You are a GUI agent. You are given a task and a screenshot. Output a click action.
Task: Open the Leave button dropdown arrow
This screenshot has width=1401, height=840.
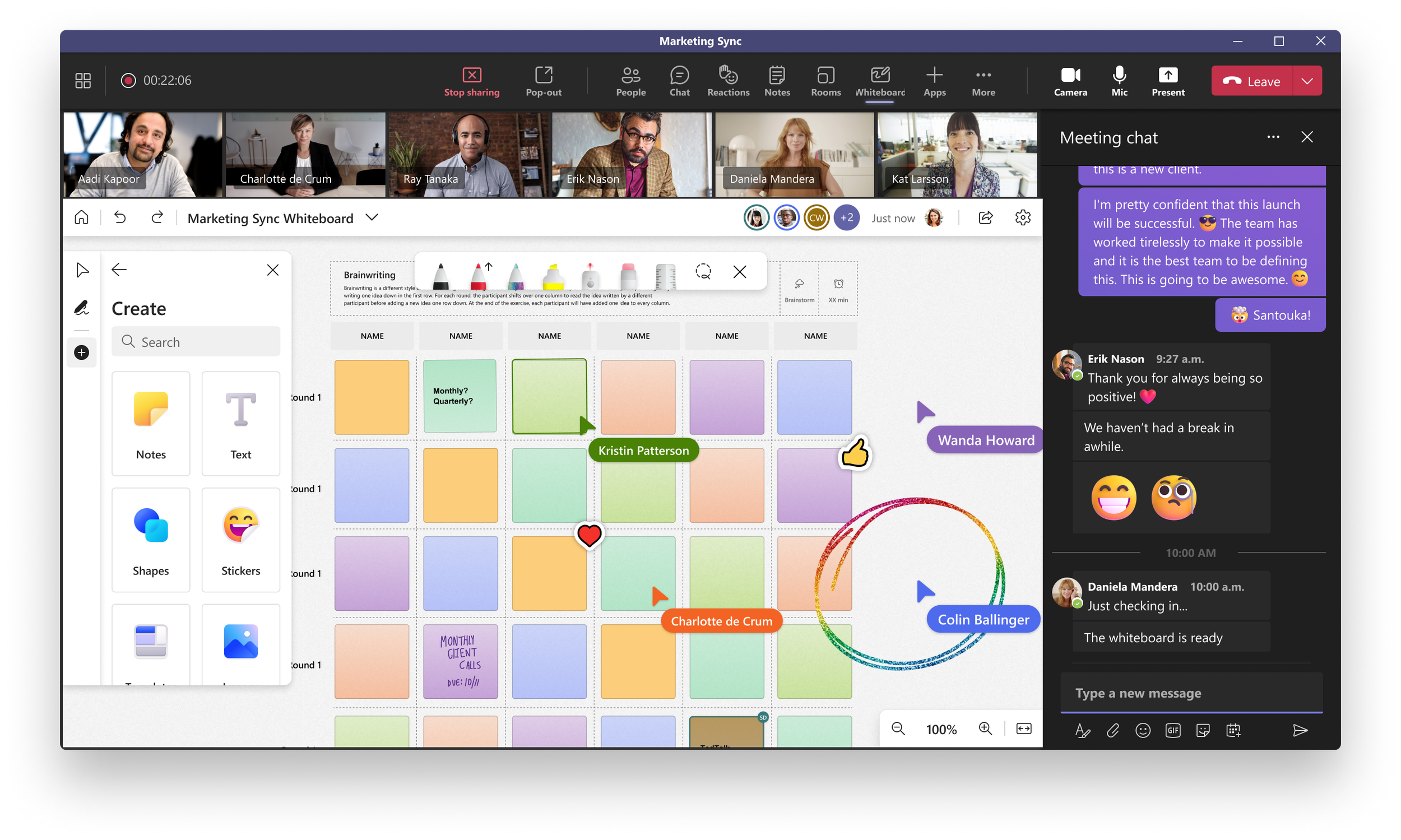[x=1307, y=81]
